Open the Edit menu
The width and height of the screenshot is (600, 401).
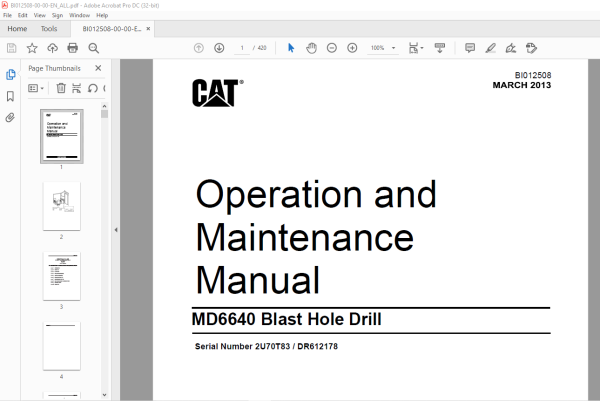(23, 15)
